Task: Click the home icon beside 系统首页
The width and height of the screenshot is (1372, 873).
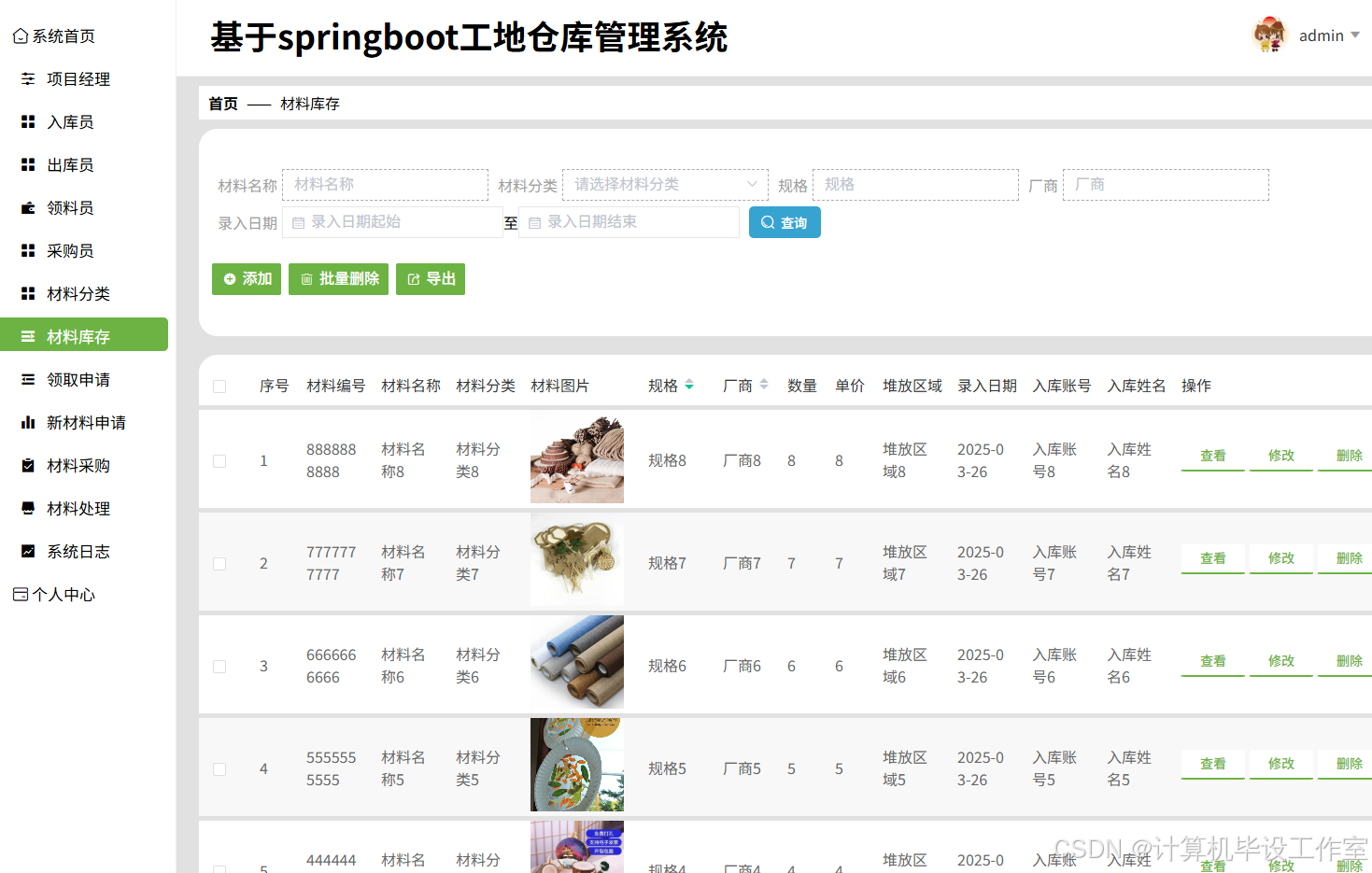Action: pyautogui.click(x=20, y=36)
